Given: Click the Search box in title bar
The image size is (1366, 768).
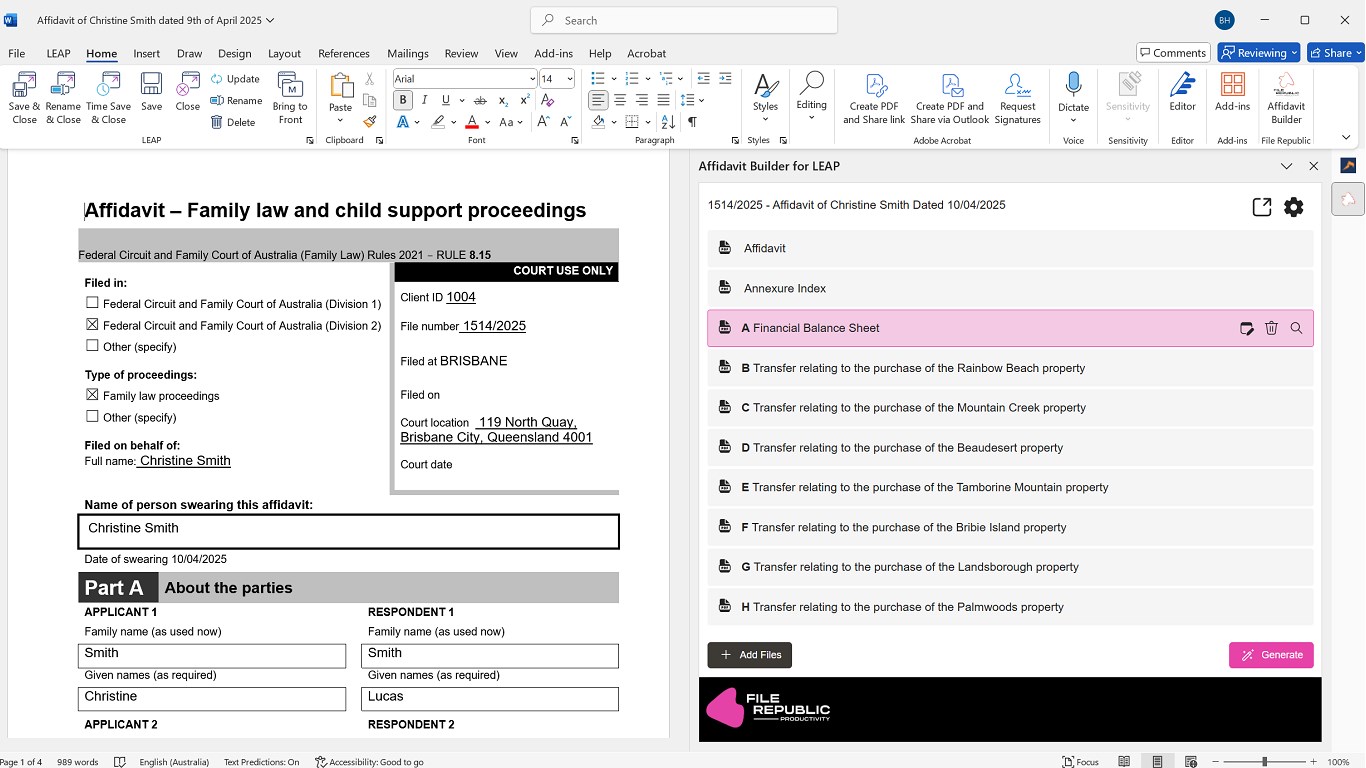Looking at the screenshot, I should tap(684, 20).
